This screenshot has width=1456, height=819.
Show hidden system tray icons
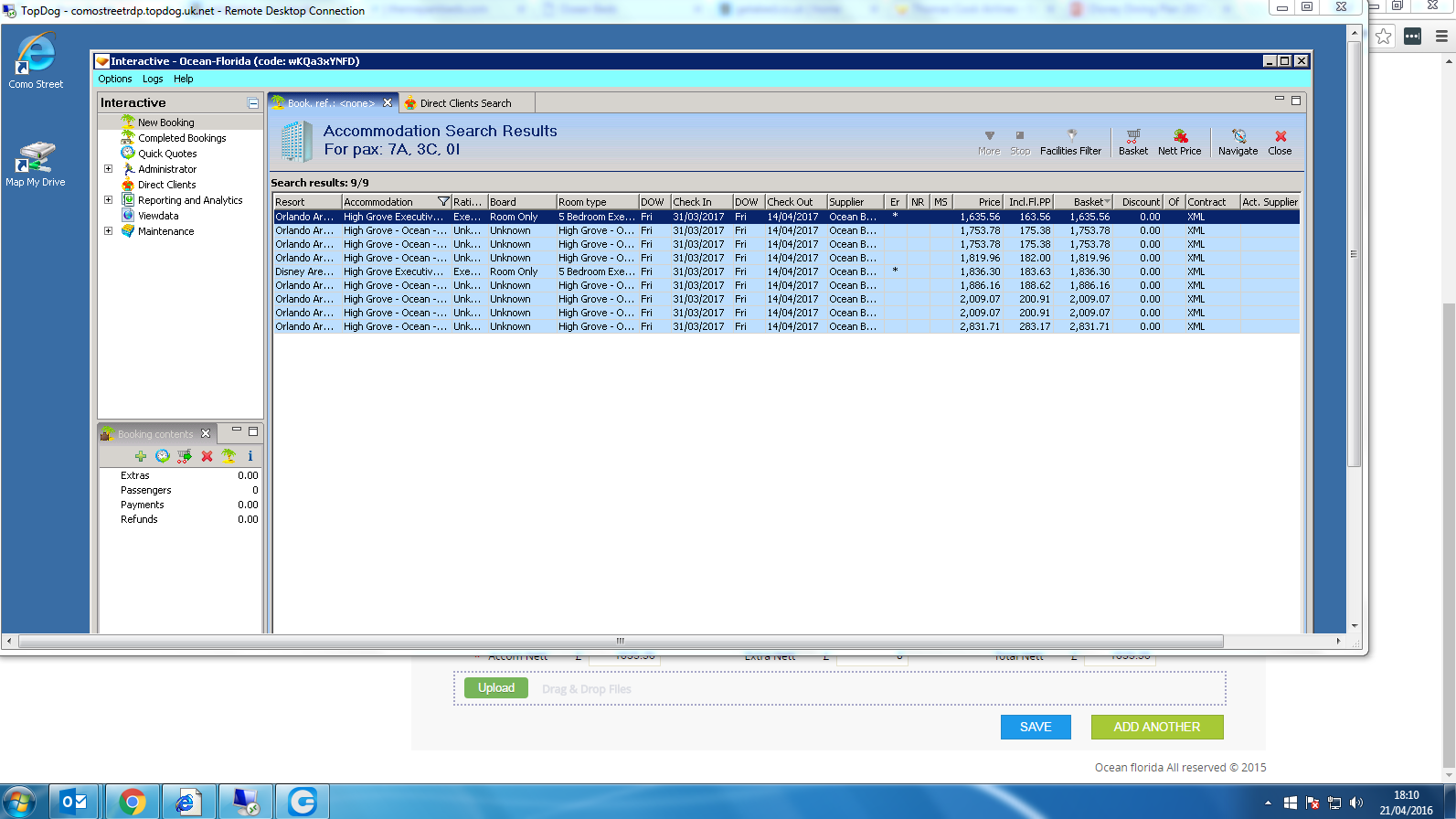click(x=1268, y=803)
